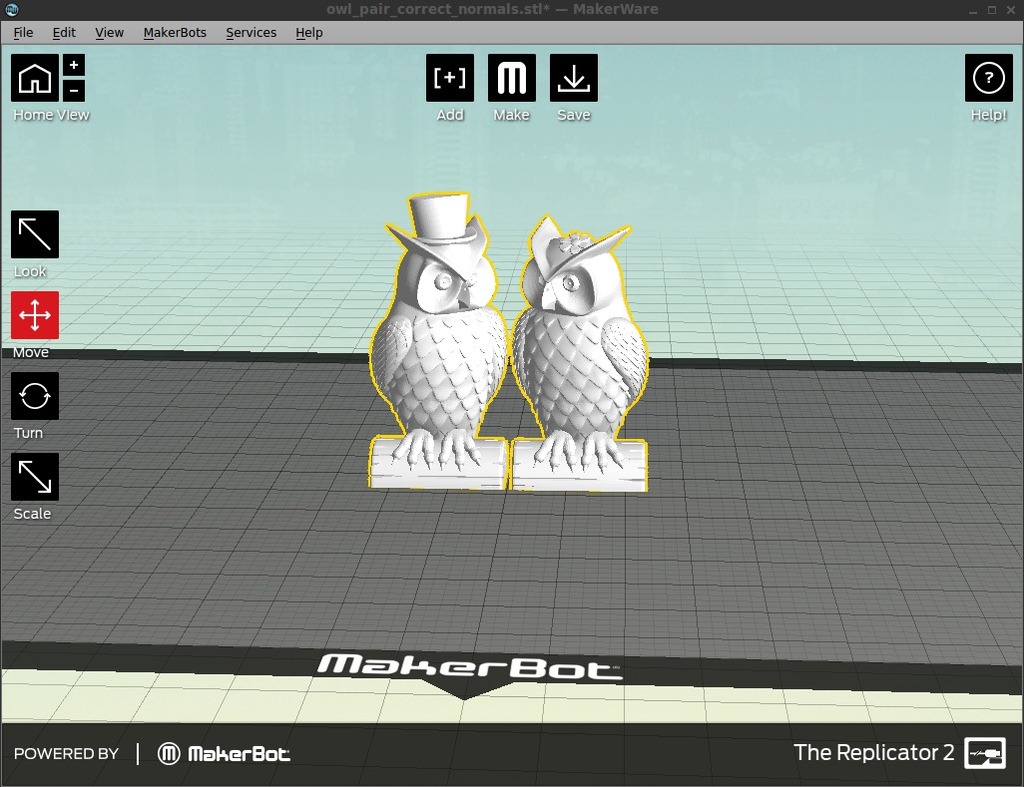This screenshot has height=787, width=1024.
Task: Zoom in with the plus button
Action: point(73,64)
